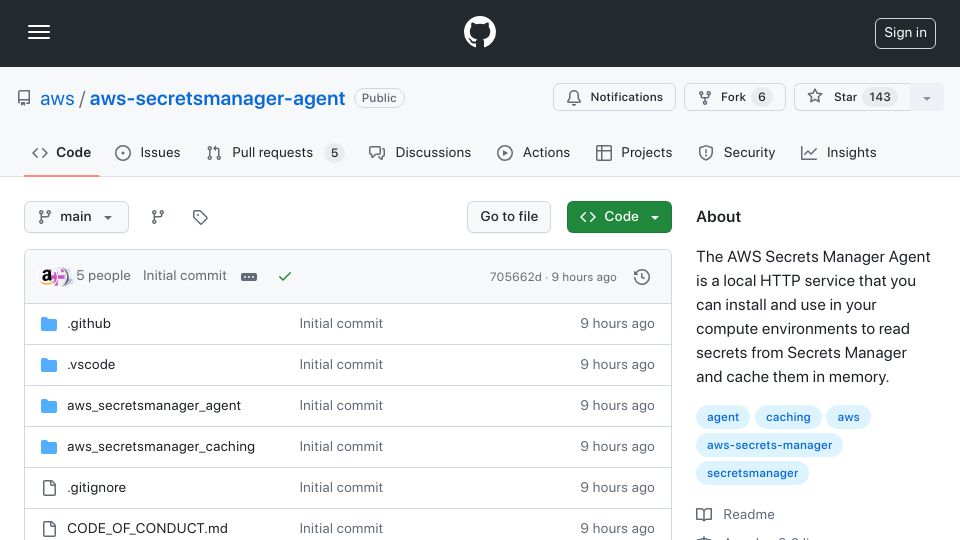
Task: Open the Readme link in About
Action: [748, 514]
